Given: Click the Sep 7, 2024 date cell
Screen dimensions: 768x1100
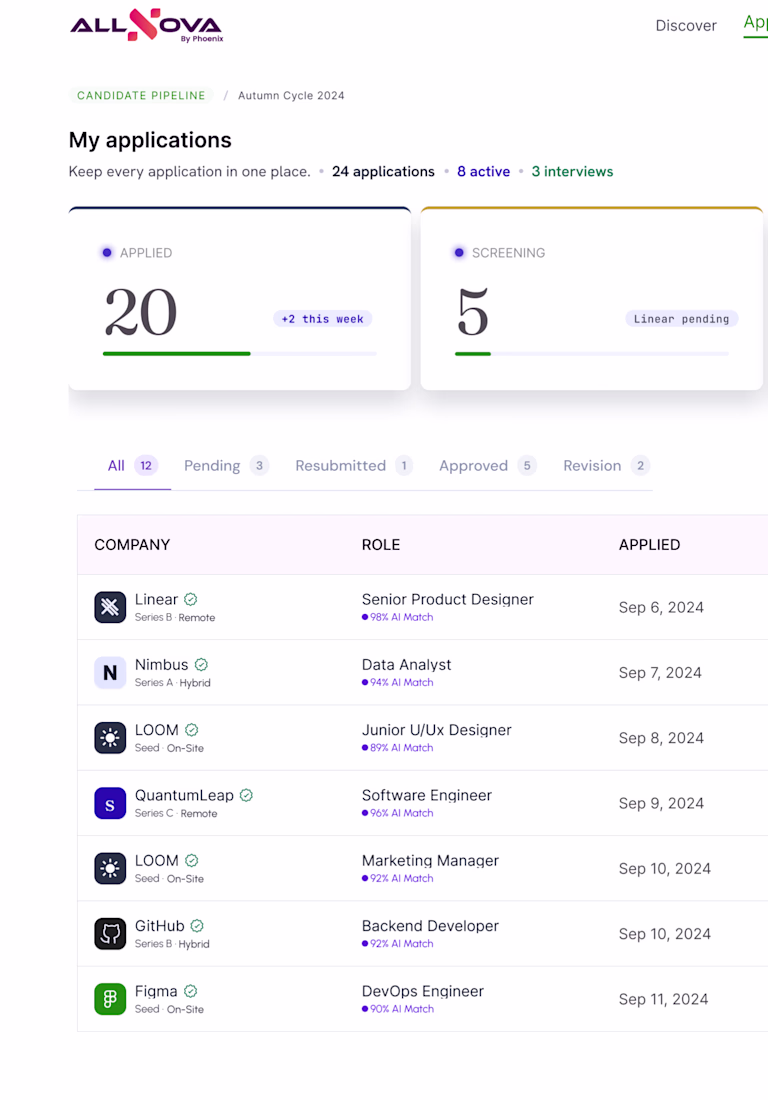Looking at the screenshot, I should coord(660,673).
